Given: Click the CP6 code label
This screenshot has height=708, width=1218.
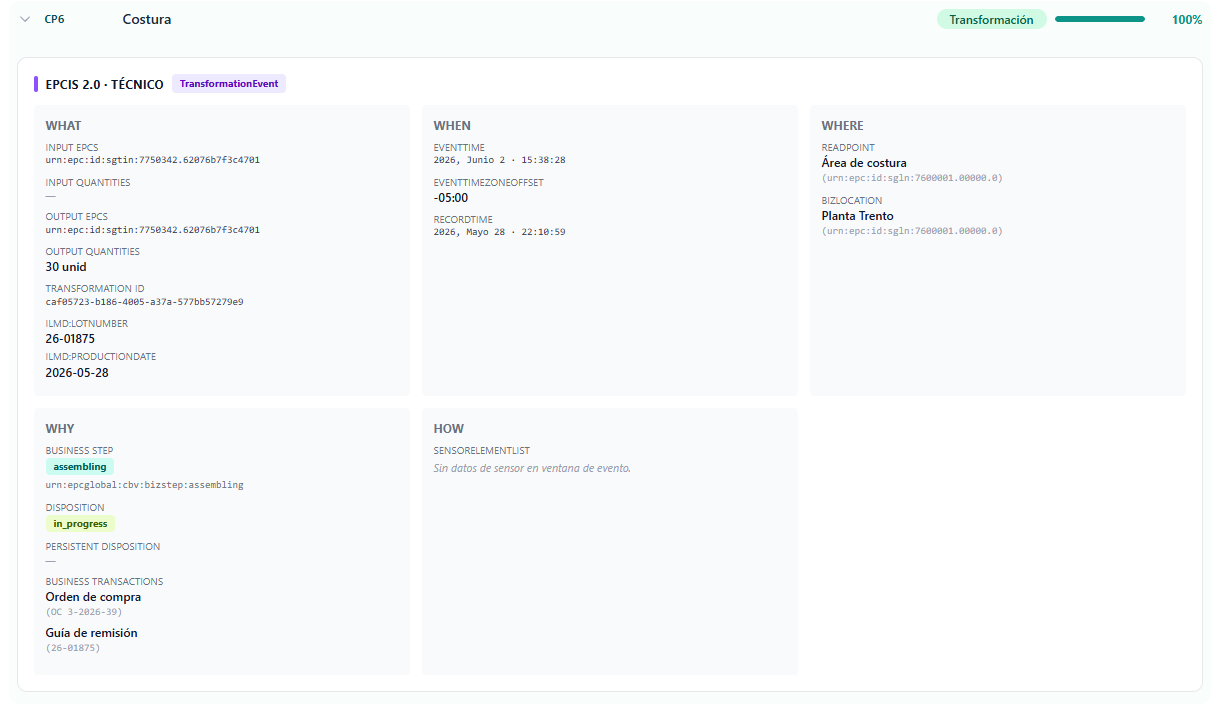Looking at the screenshot, I should [x=54, y=19].
